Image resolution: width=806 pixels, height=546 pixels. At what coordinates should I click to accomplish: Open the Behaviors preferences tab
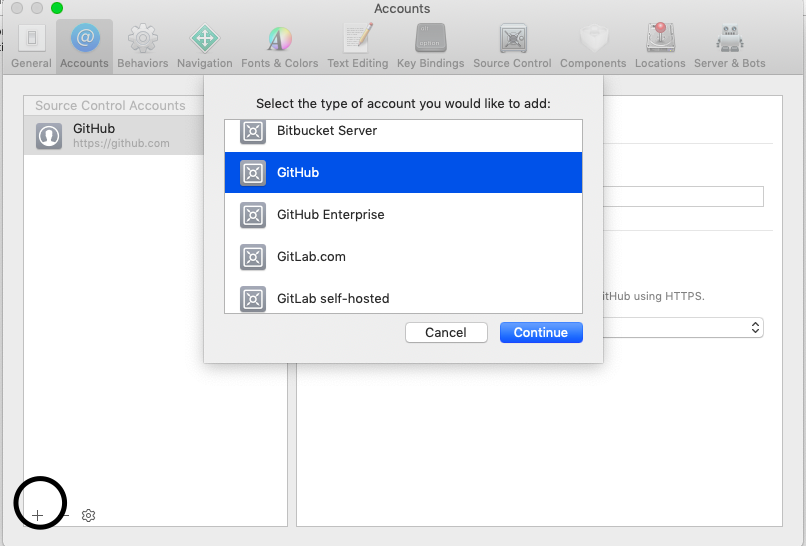tap(142, 46)
